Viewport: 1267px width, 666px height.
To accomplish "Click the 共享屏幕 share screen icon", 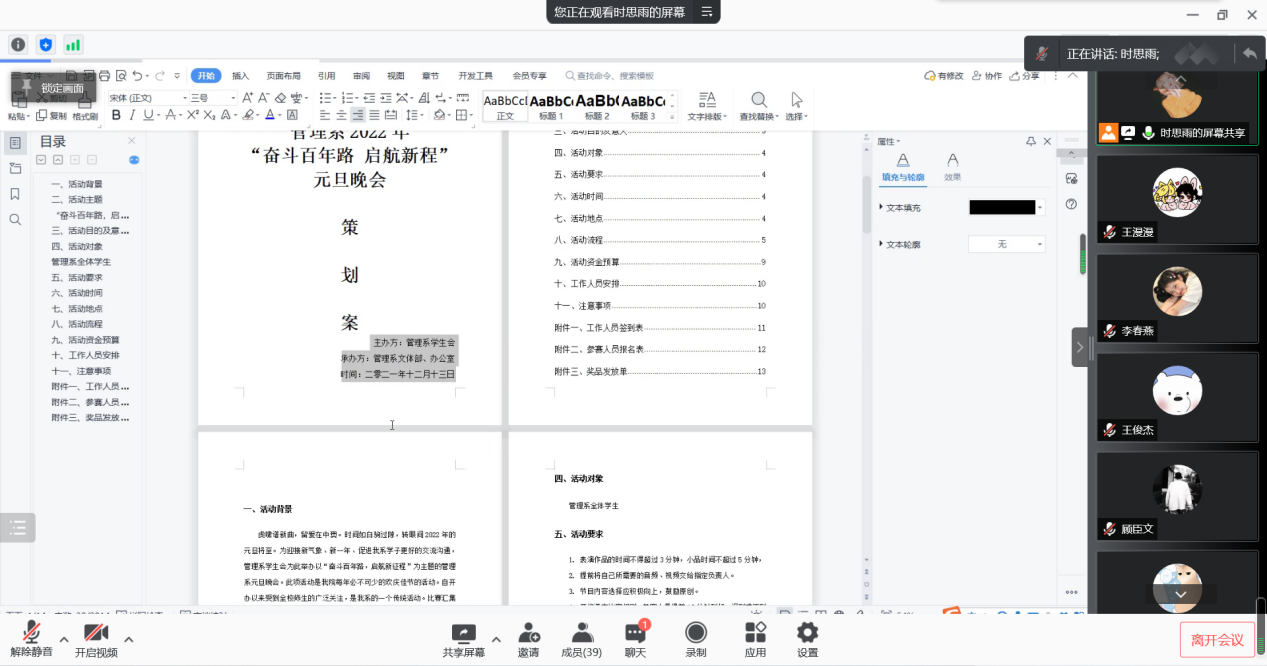I will click(463, 633).
